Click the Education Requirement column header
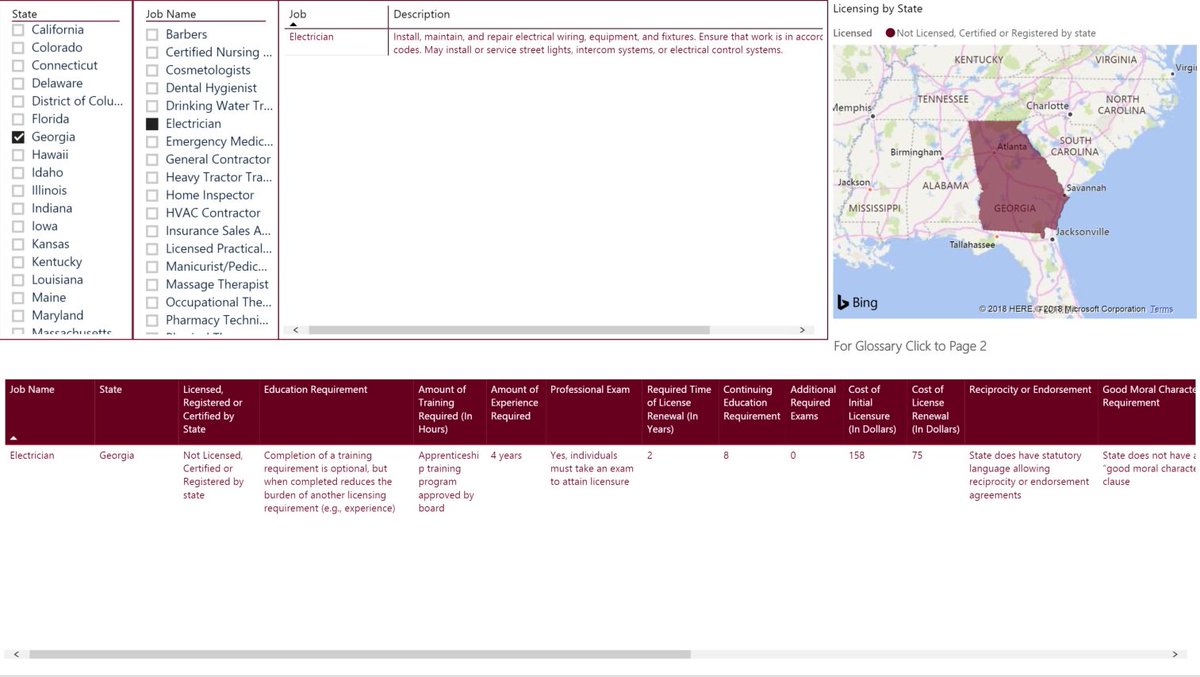Screen dimensions: 1200x677 [315, 390]
